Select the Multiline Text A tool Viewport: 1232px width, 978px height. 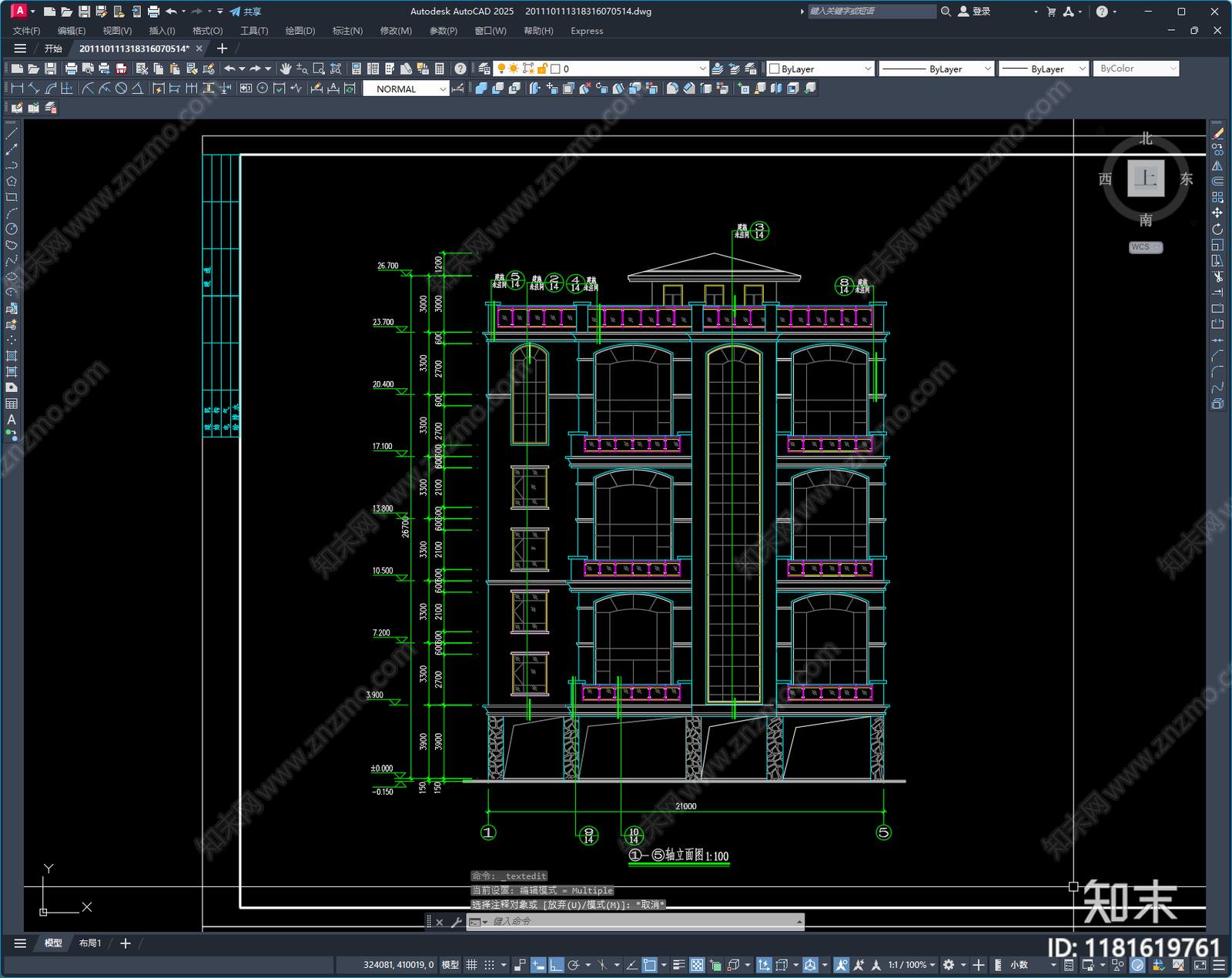click(x=12, y=420)
